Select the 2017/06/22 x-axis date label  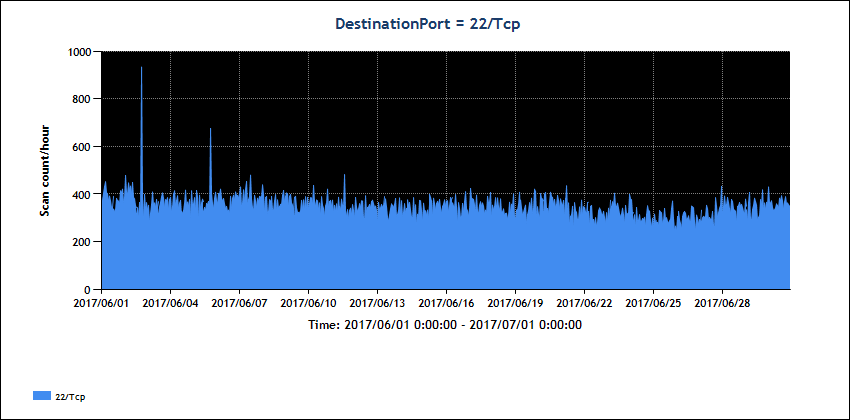[x=585, y=303]
